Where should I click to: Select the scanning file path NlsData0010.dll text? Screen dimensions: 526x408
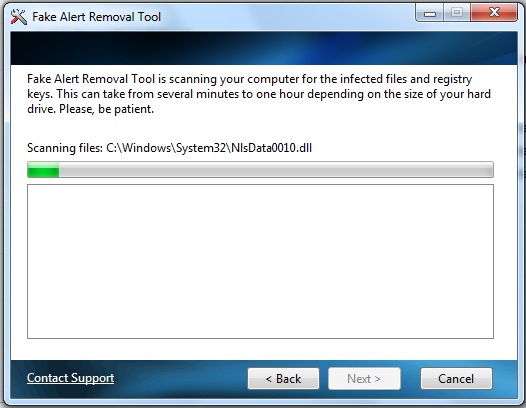(209, 148)
